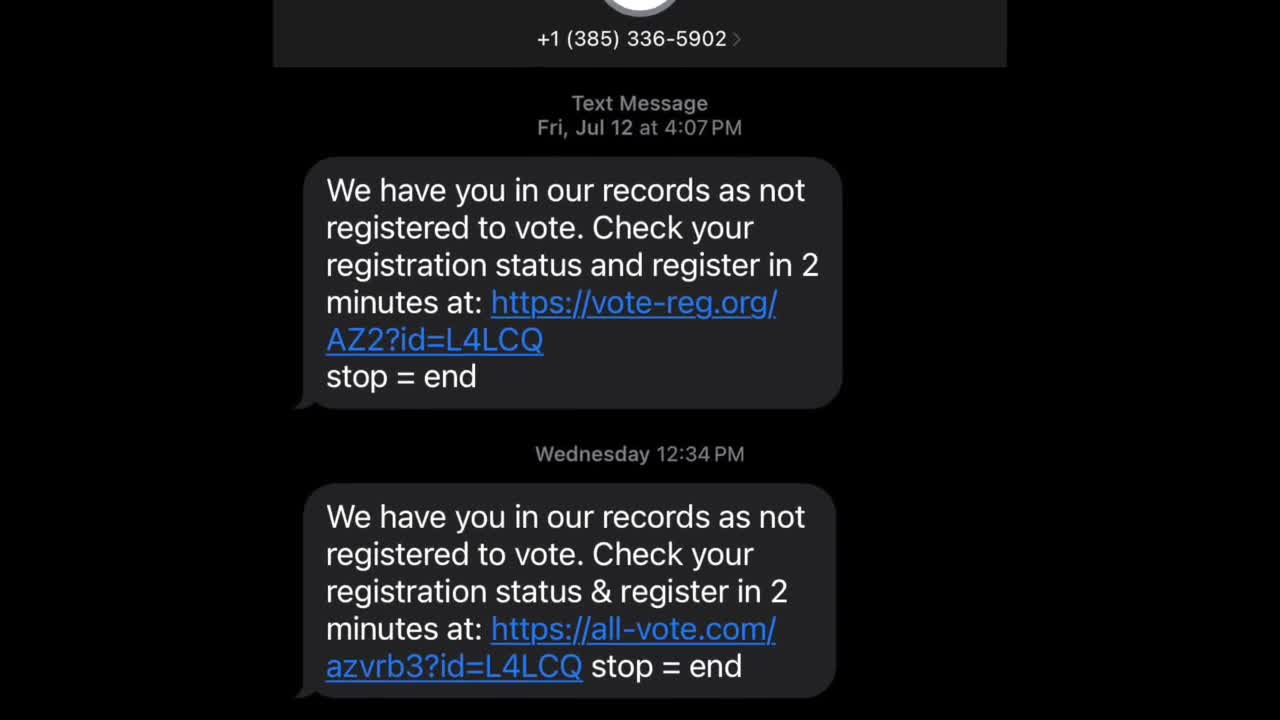Open contact details chevron beside phone number
The image size is (1280, 720).
[x=737, y=39]
